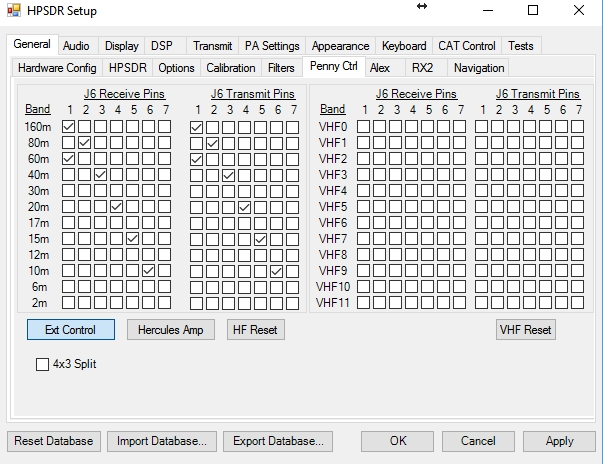Open the Navigation sub-tab
The image size is (603, 464).
pyautogui.click(x=479, y=68)
